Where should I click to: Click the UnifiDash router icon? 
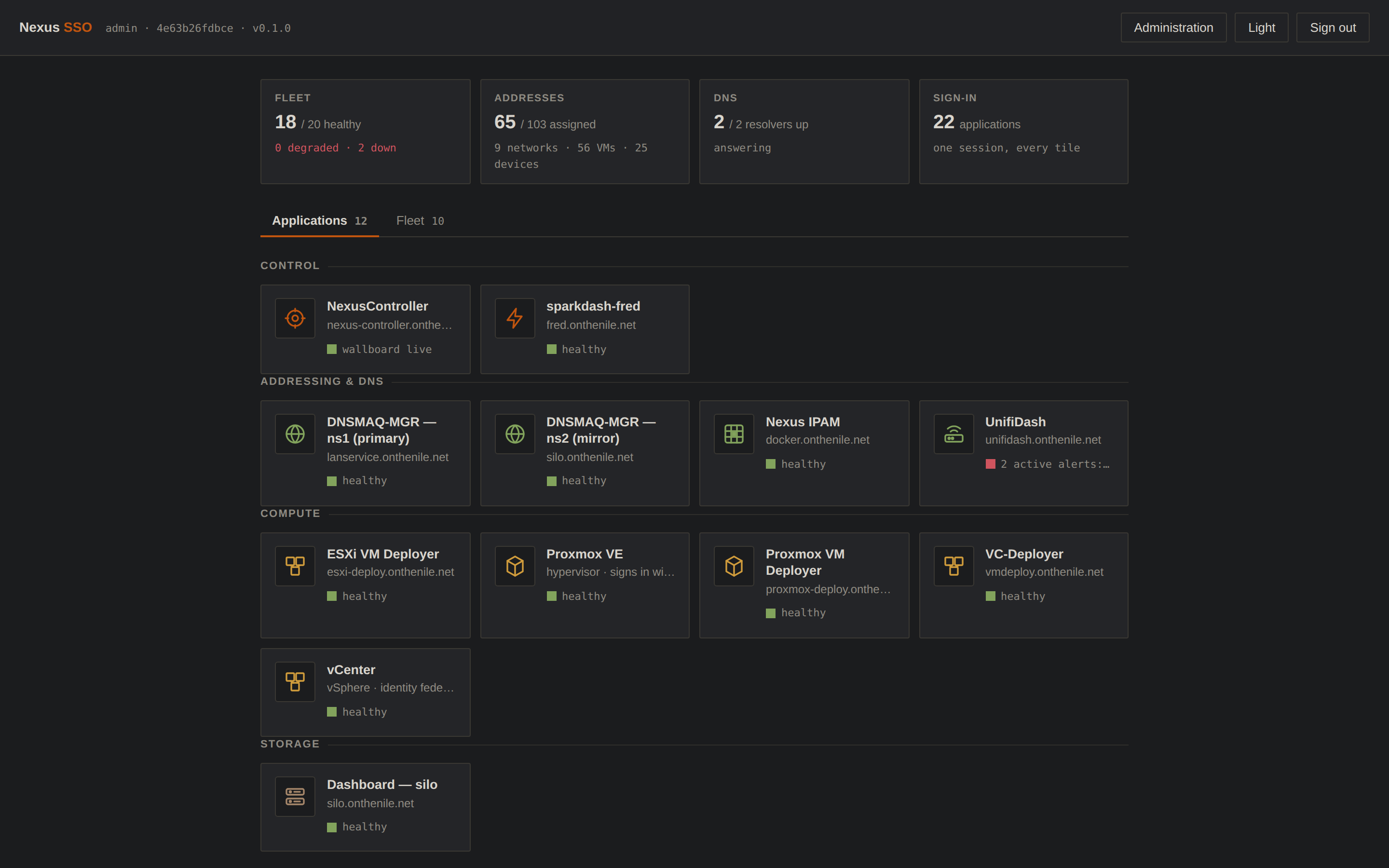coord(954,434)
